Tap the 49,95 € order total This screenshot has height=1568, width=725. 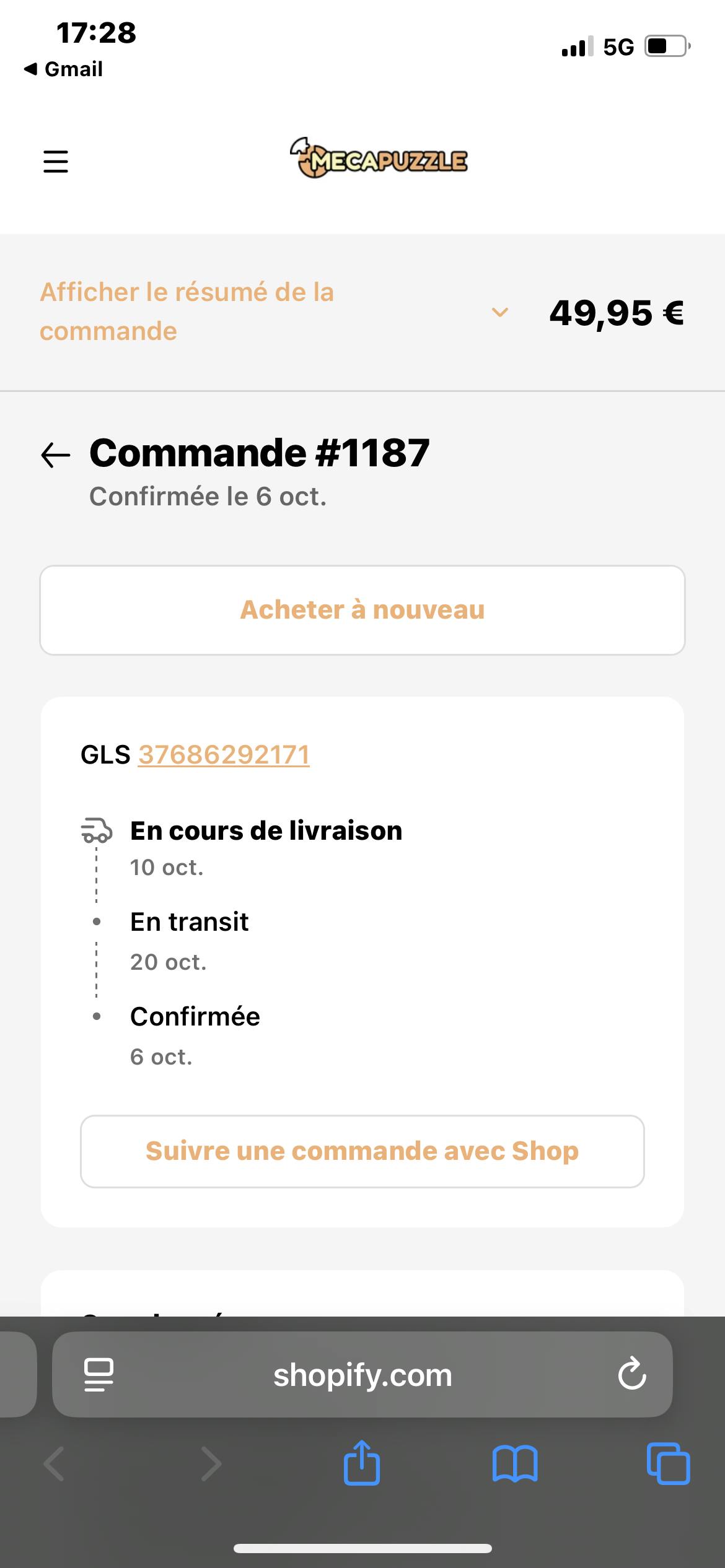point(617,313)
